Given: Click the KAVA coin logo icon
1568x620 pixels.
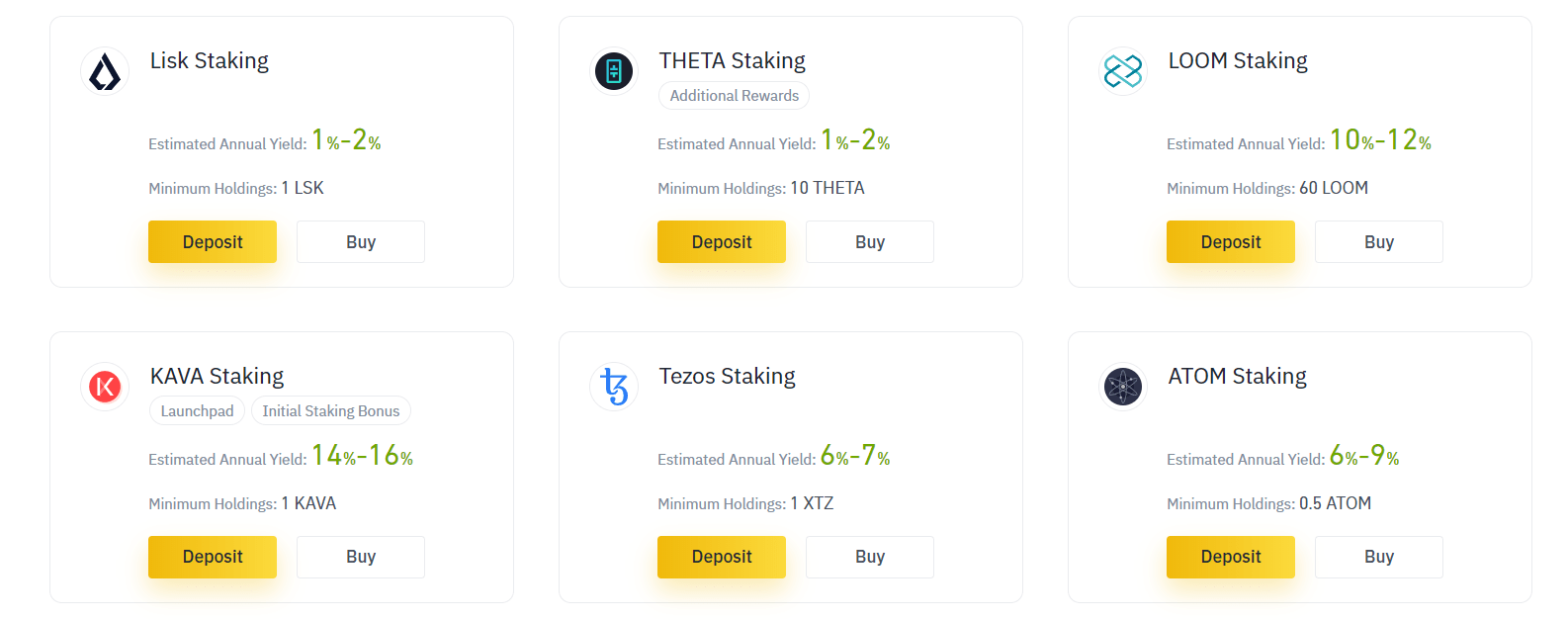Looking at the screenshot, I should (105, 386).
